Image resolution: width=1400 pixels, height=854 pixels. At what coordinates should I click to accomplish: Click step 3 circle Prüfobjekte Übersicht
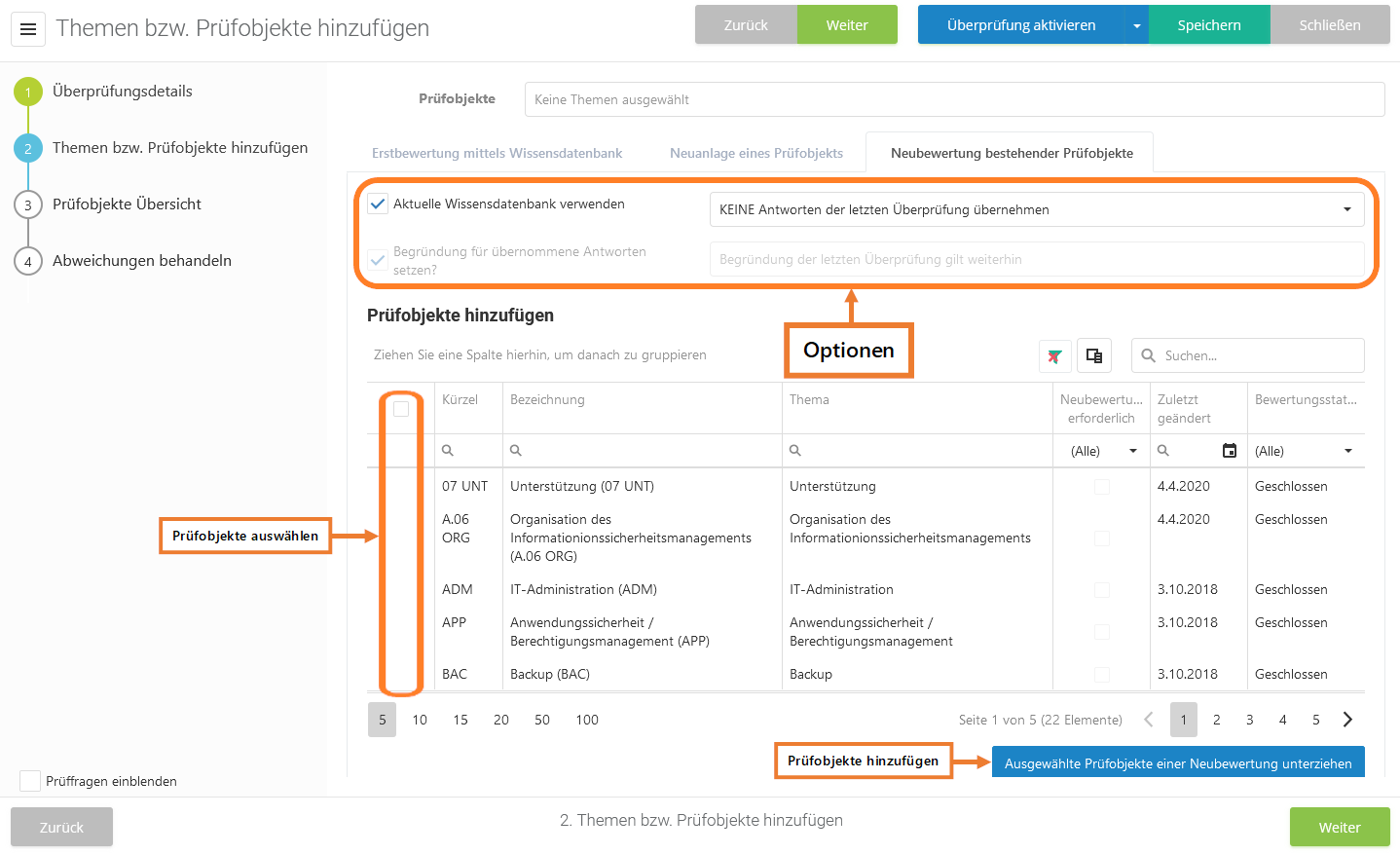[x=28, y=204]
